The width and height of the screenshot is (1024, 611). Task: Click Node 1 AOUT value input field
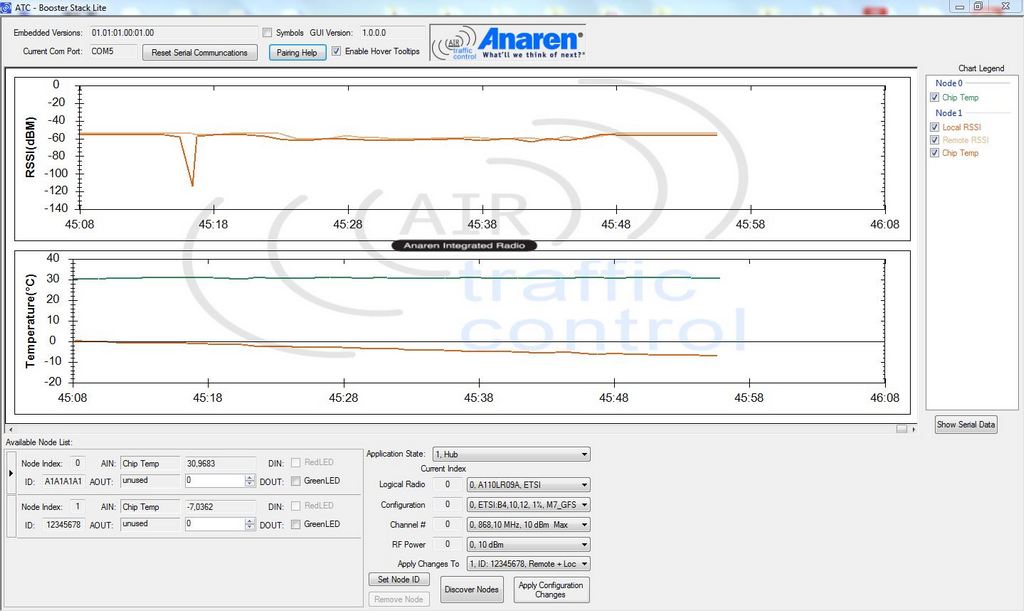[214, 524]
